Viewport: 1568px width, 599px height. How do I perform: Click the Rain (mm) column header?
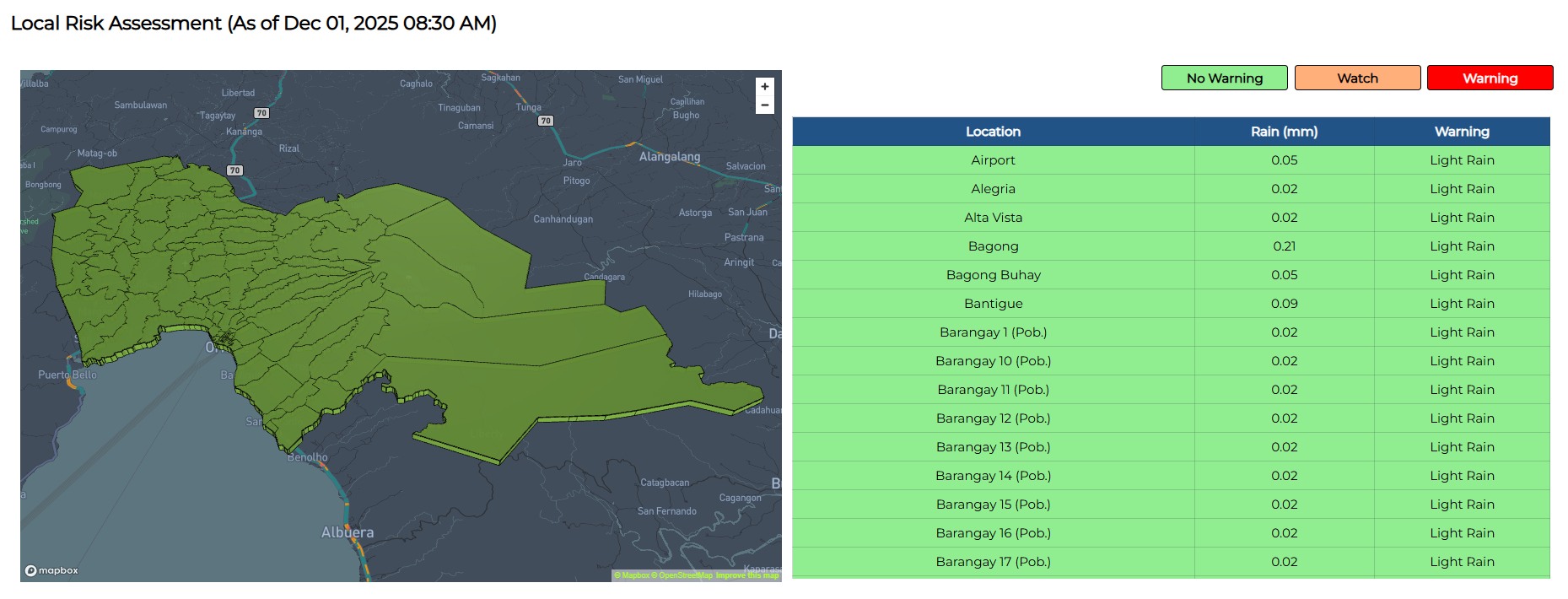1284,132
